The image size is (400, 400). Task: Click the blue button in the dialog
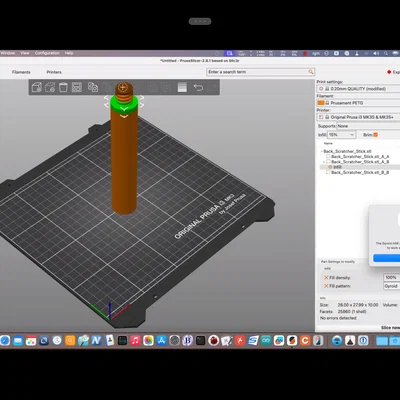click(387, 258)
